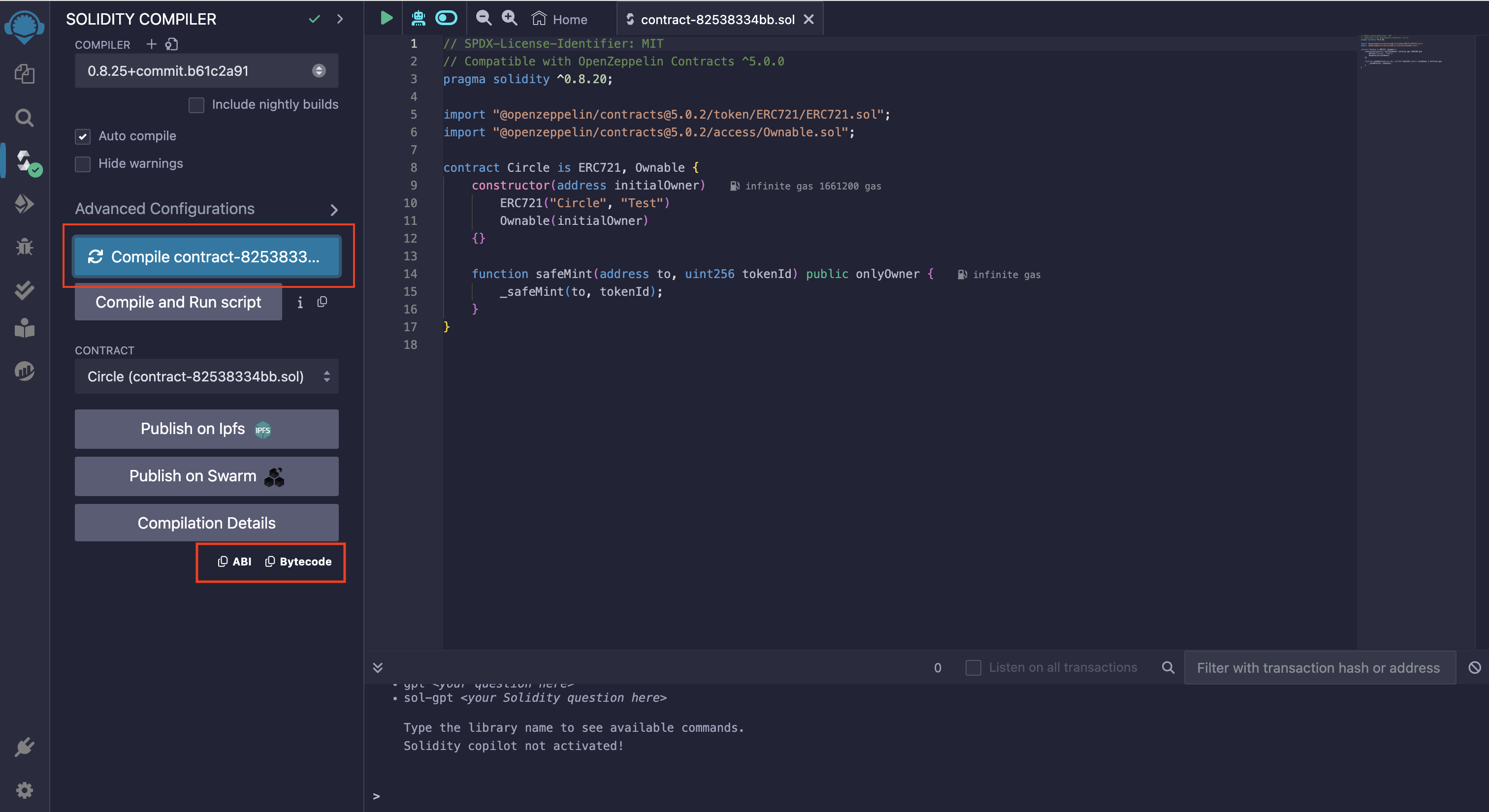Click the zoom-in magnifier icon
This screenshot has width=1489, height=812.
coord(509,19)
